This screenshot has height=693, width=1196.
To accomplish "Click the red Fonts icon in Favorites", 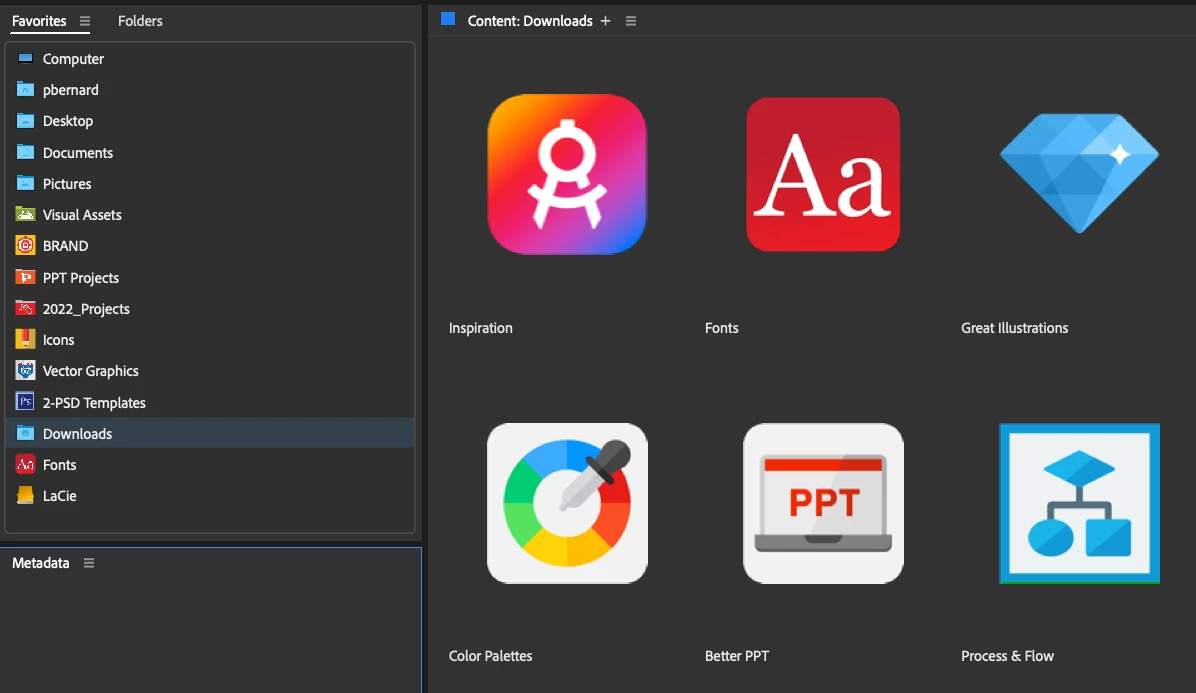I will click(25, 464).
